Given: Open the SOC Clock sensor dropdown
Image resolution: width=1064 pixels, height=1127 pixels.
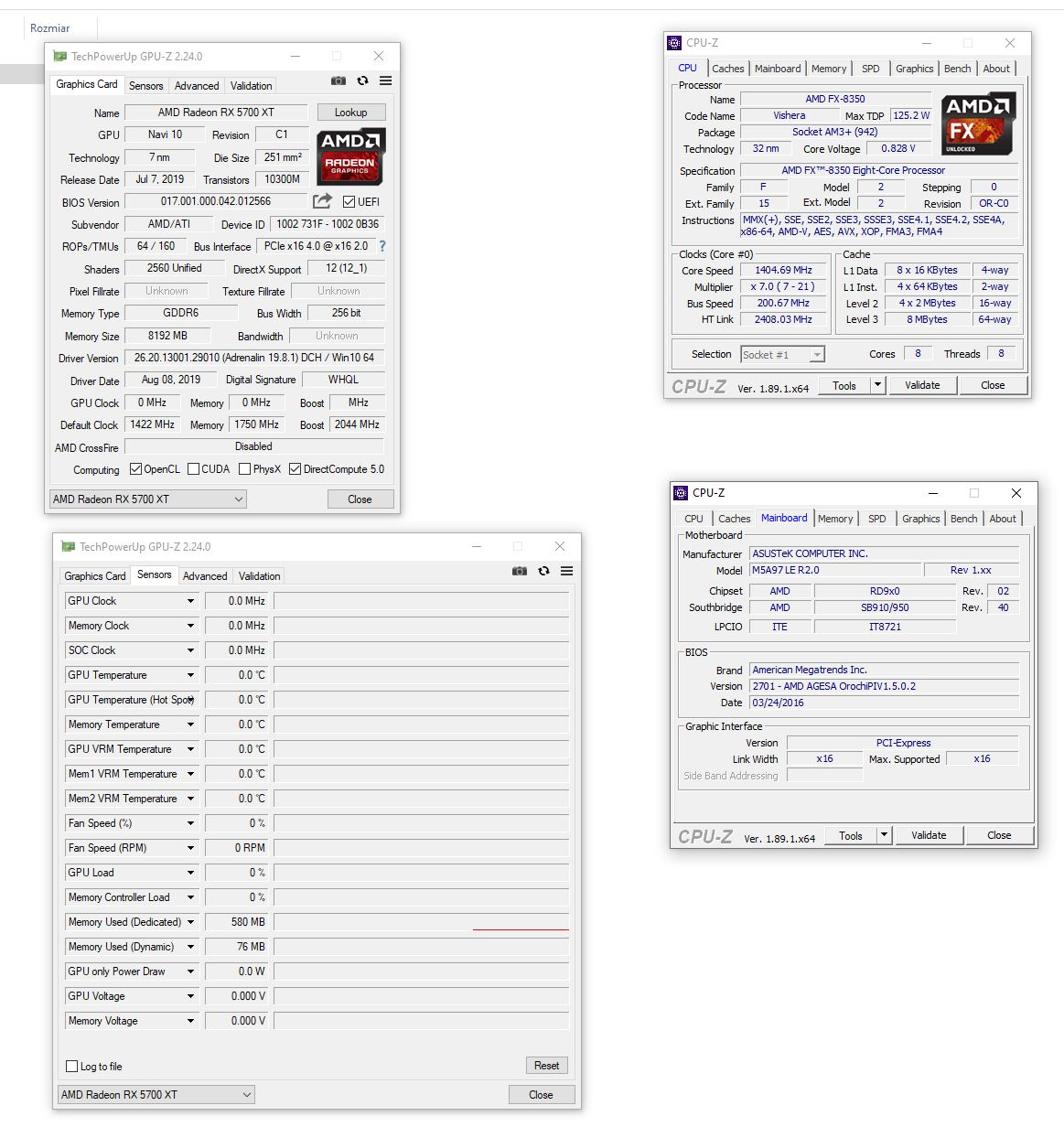Looking at the screenshot, I should [x=191, y=650].
